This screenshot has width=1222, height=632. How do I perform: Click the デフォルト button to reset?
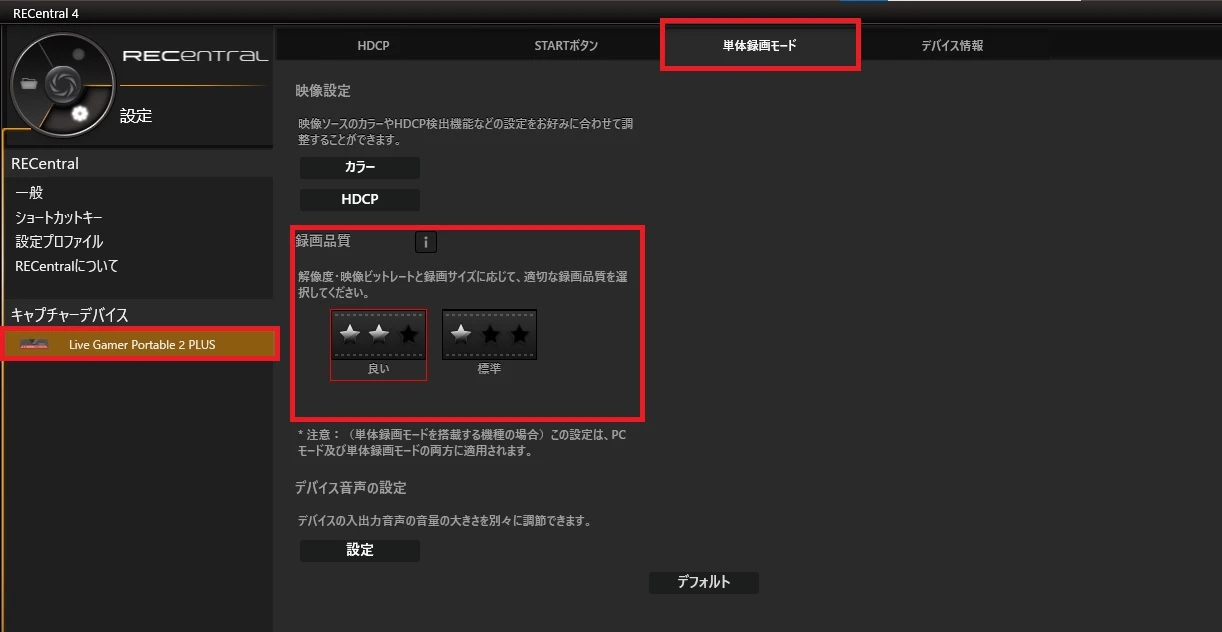pos(703,582)
